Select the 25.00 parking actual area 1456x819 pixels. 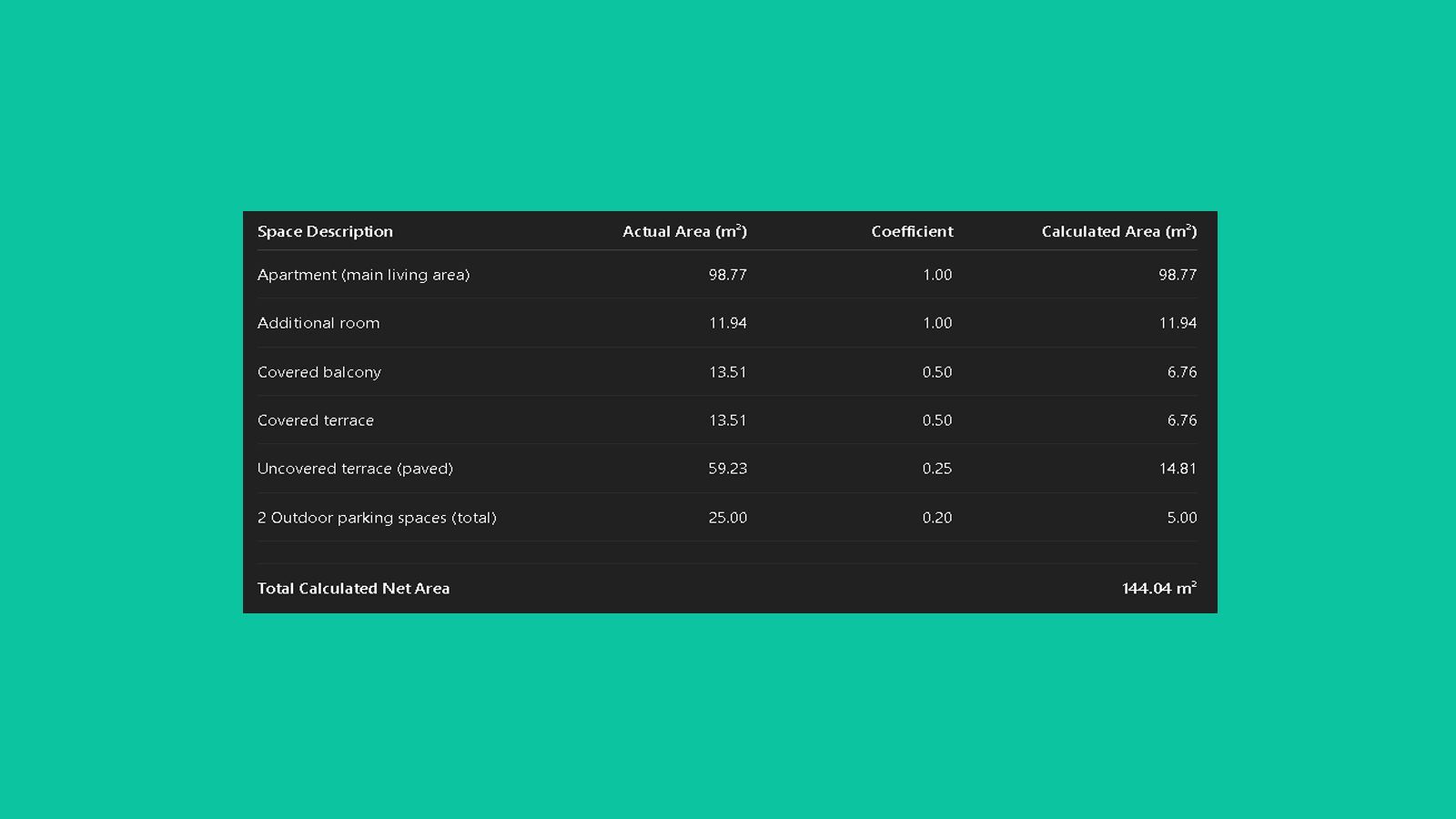[x=727, y=518]
